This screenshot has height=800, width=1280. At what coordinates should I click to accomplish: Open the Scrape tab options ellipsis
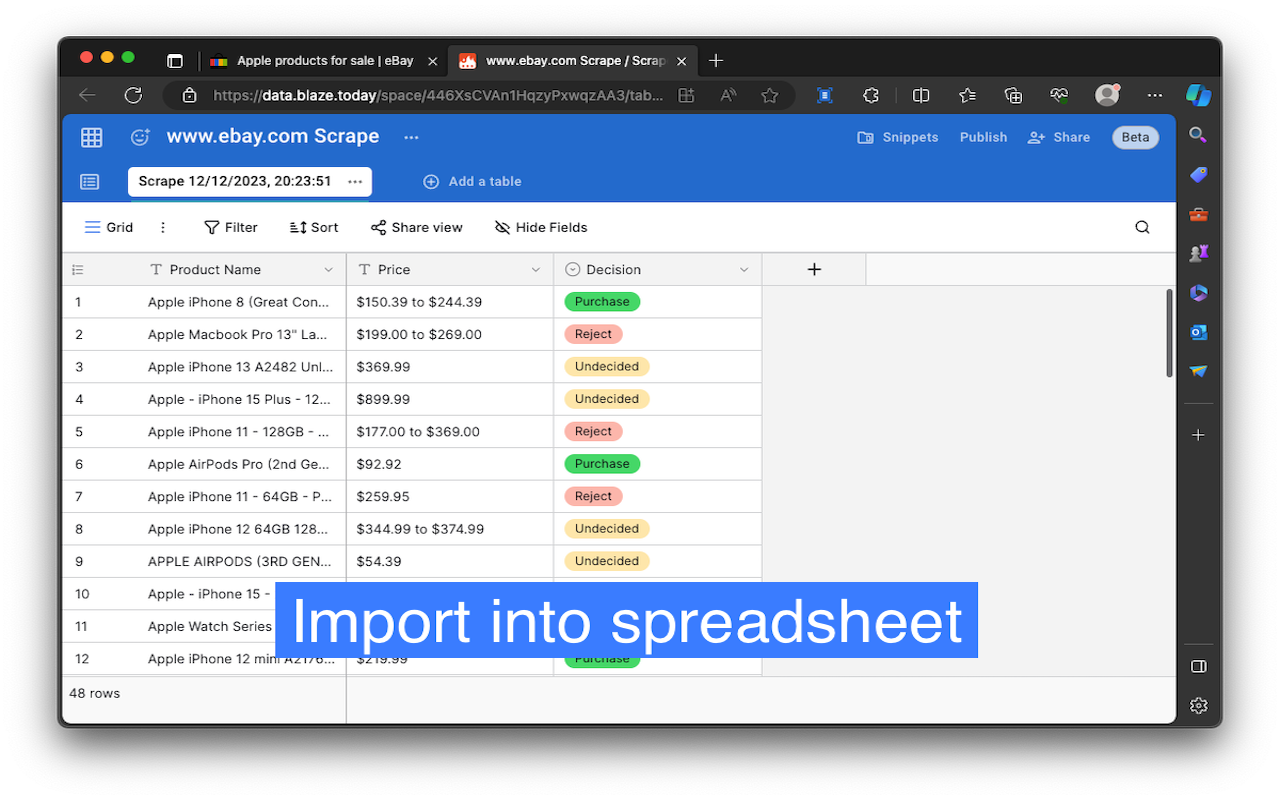[x=355, y=181]
